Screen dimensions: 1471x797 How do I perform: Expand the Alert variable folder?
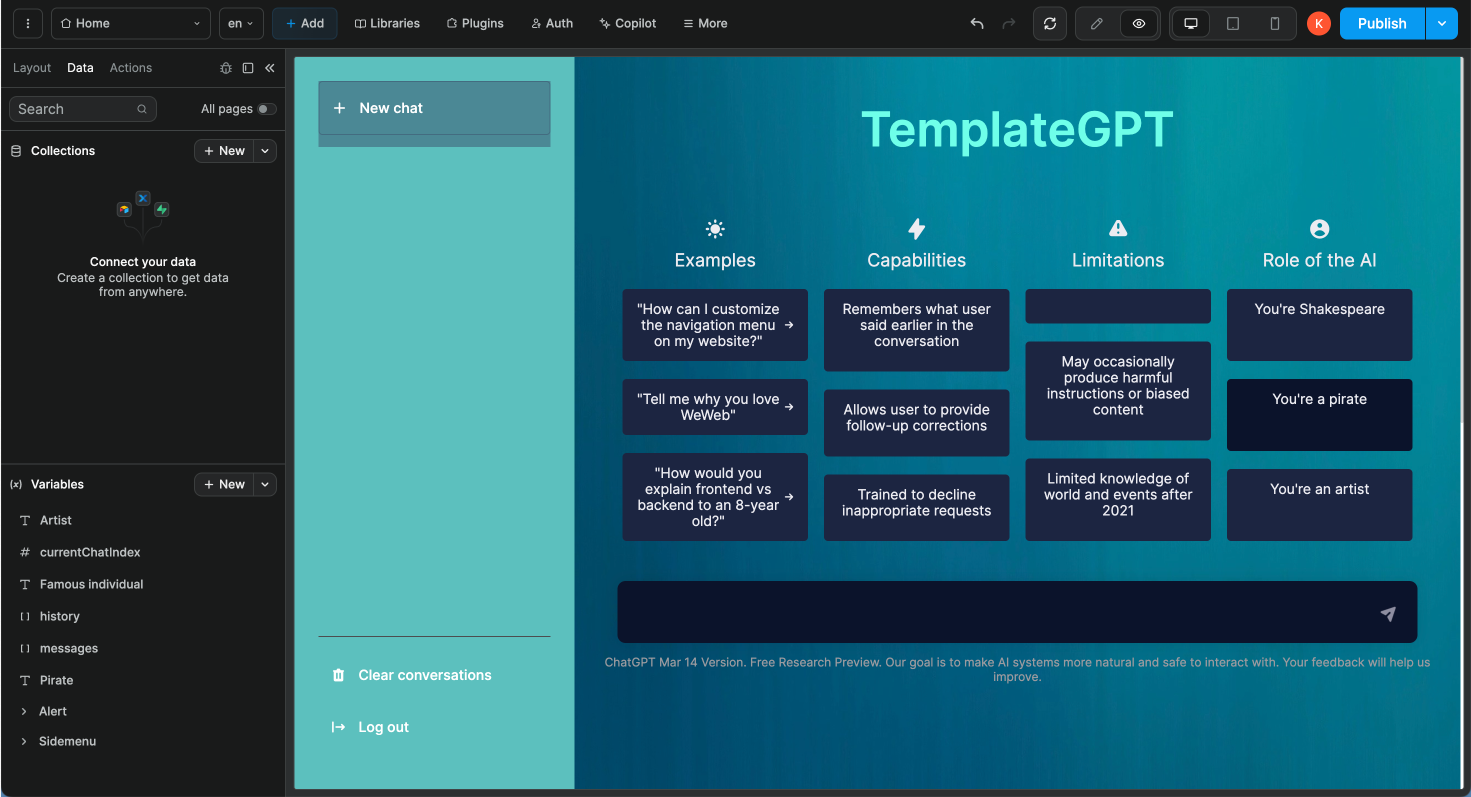[x=24, y=712]
